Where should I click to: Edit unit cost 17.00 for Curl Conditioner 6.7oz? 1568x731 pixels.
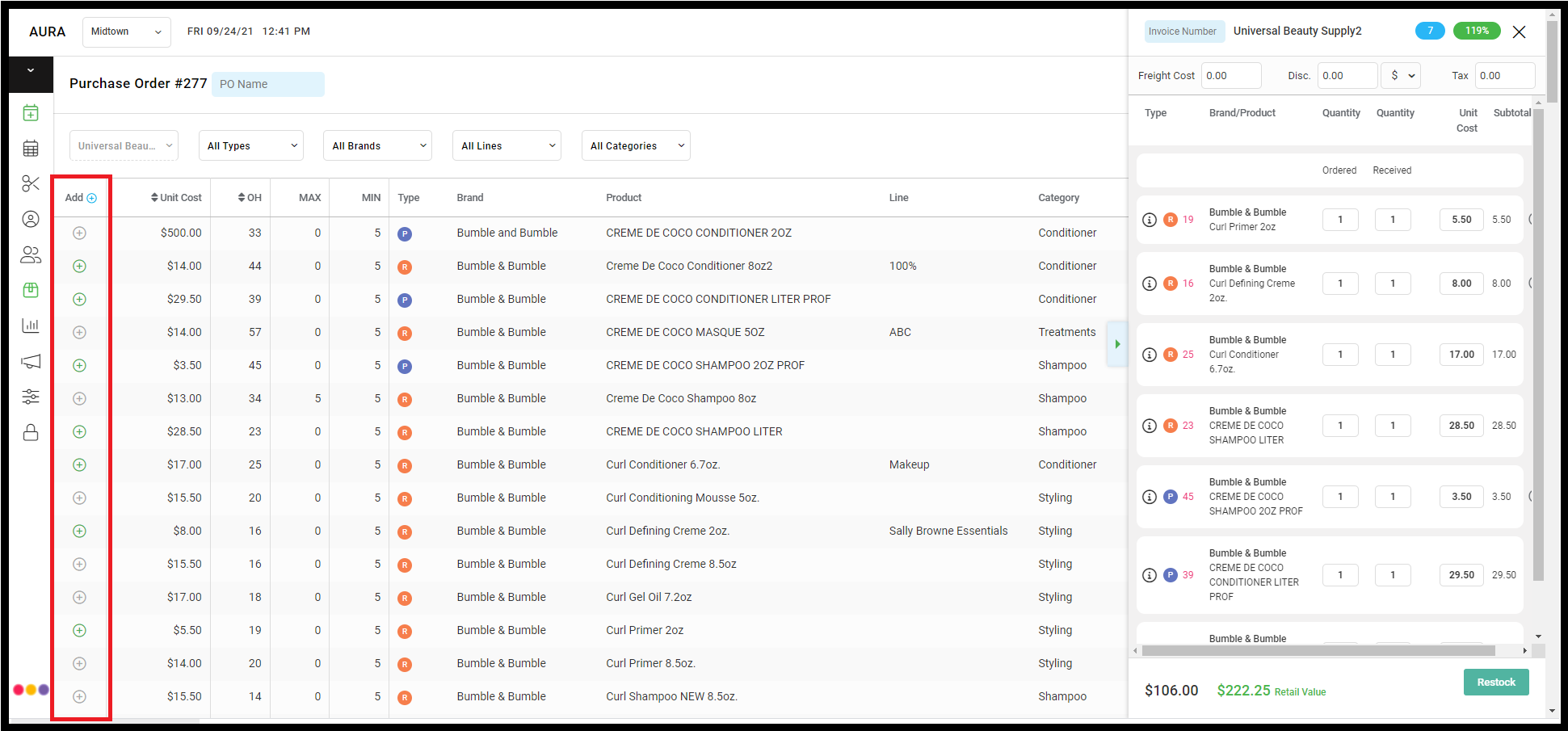pos(1461,355)
